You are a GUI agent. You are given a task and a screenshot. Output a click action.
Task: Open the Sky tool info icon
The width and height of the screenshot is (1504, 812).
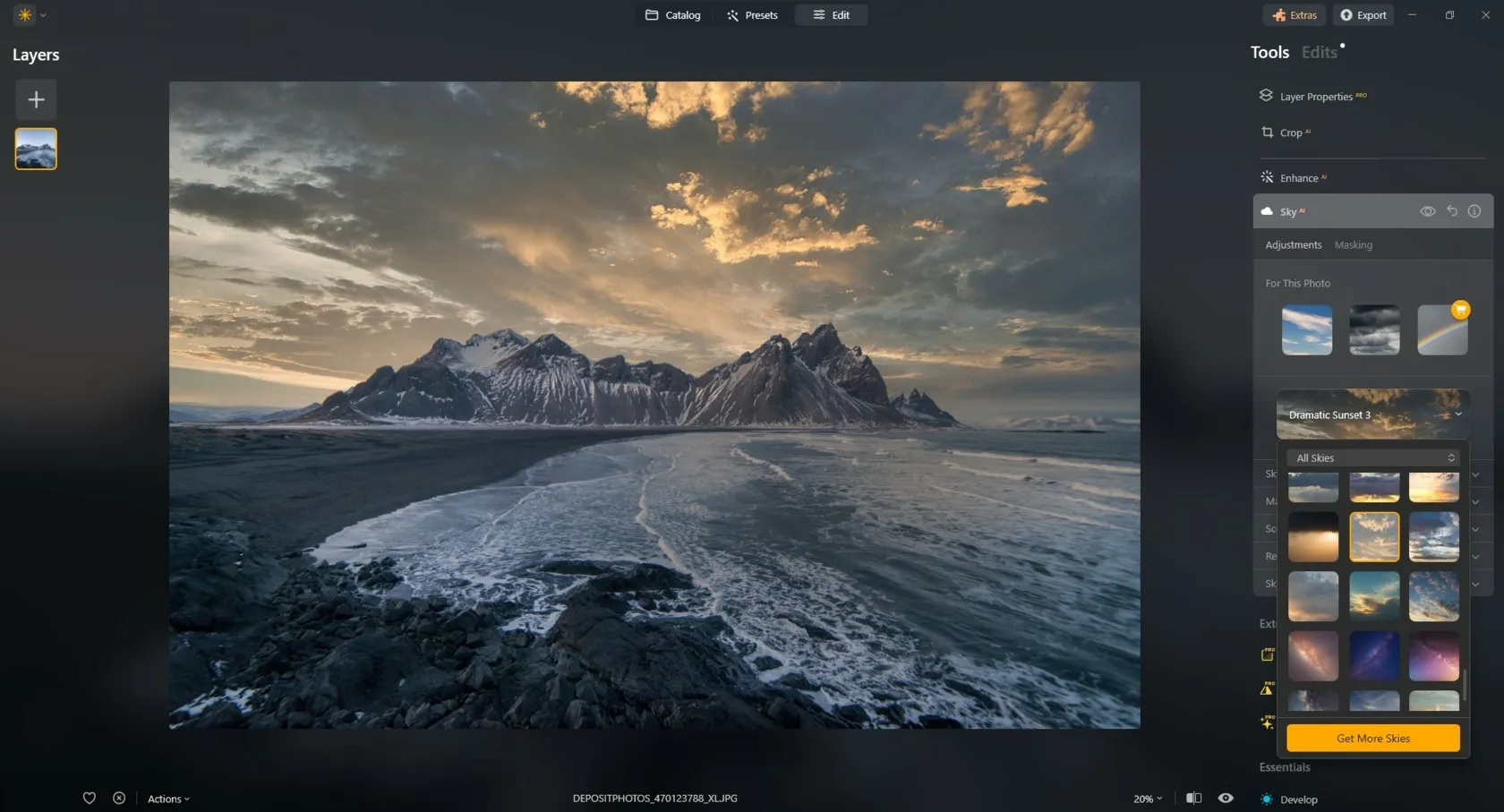[x=1474, y=211]
